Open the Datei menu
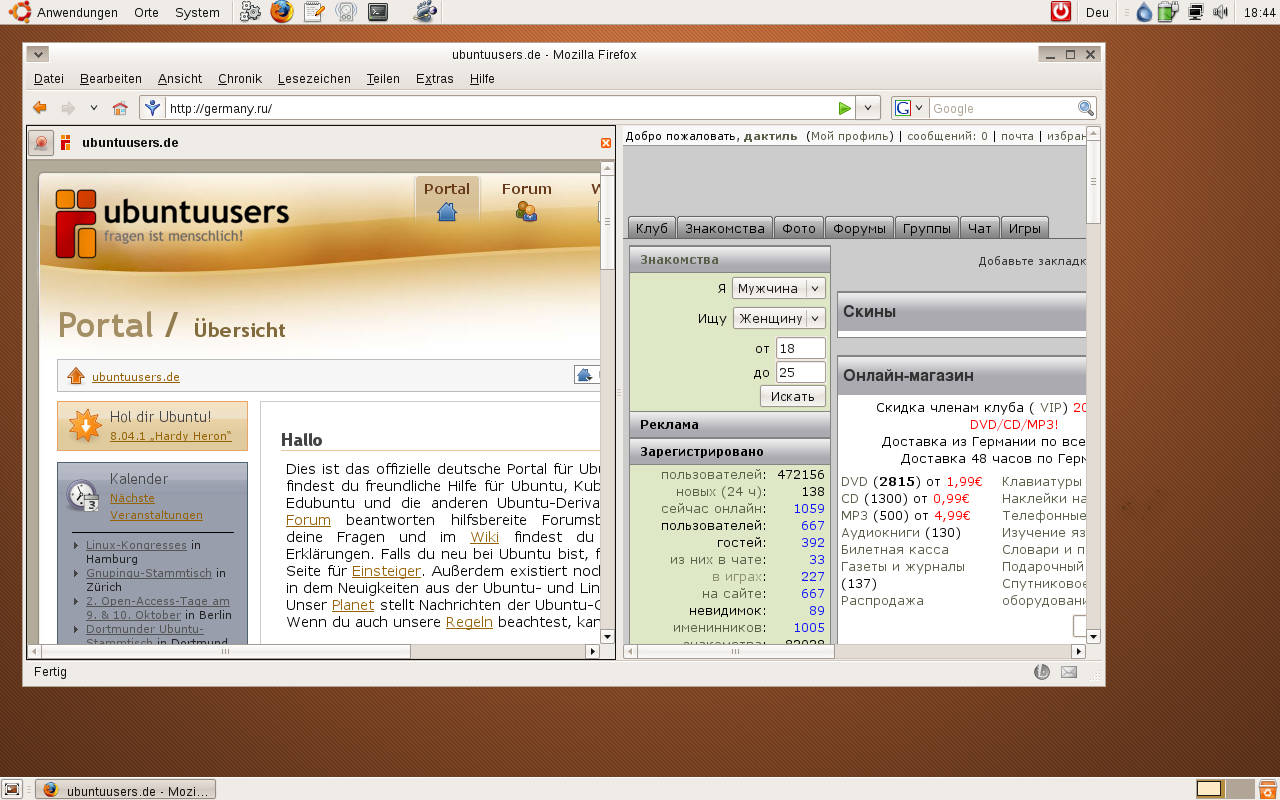The width and height of the screenshot is (1280, 800). 49,79
